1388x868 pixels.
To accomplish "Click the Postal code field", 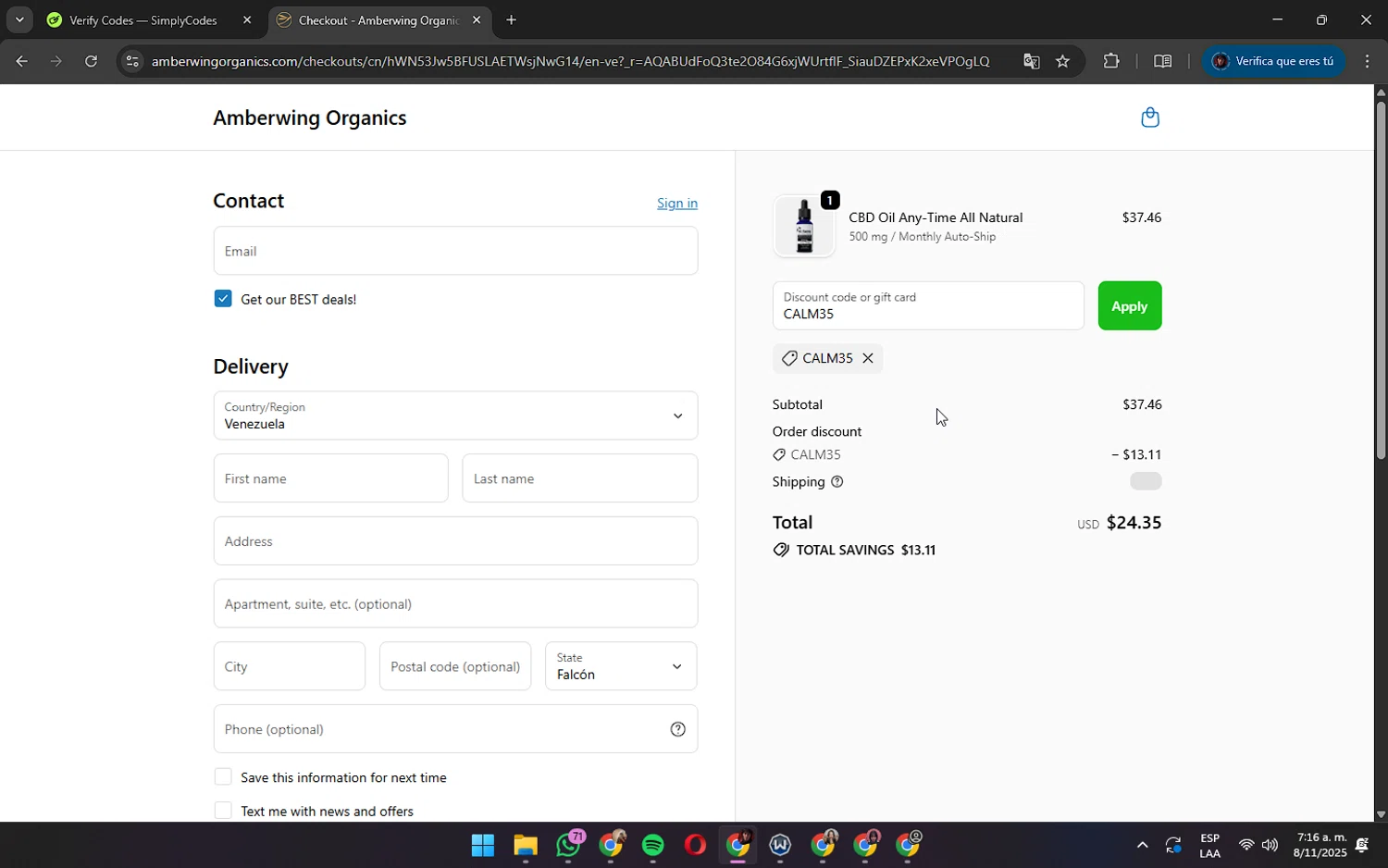I will click(455, 666).
